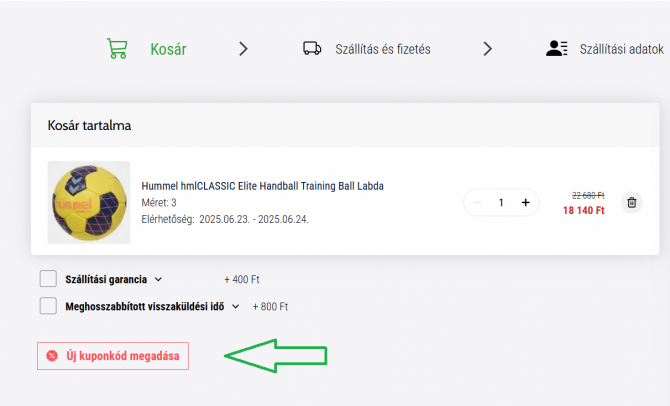Open the Hummel hmlCLASSIC Elite Handball product link
The width and height of the screenshot is (670, 406).
point(262,186)
